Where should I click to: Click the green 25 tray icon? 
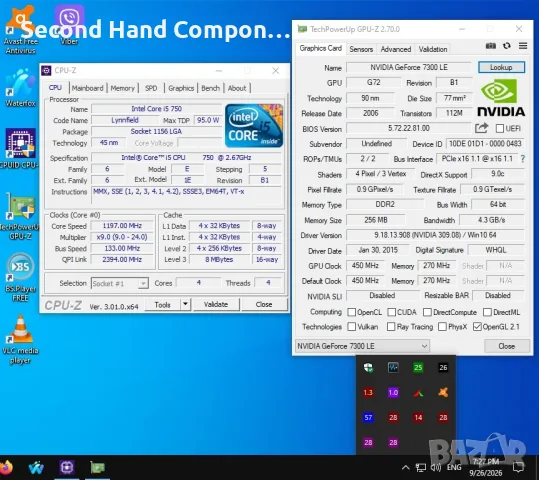(418, 368)
